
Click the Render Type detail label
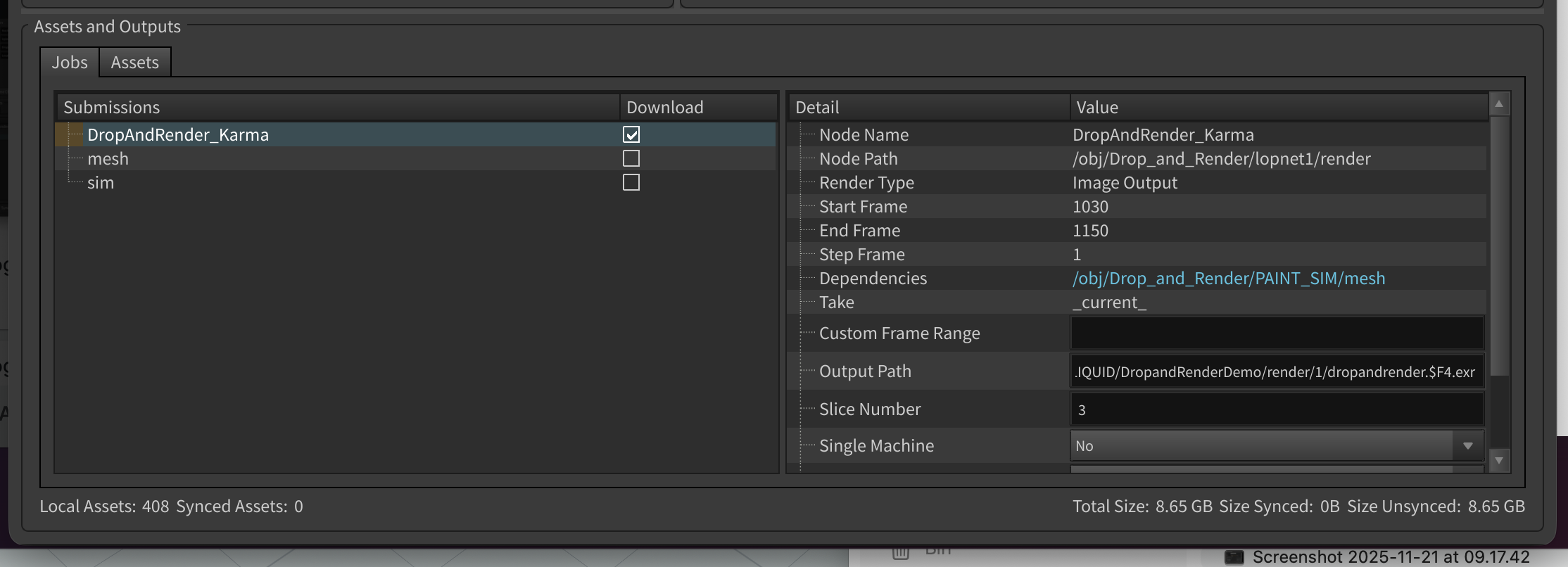(866, 182)
